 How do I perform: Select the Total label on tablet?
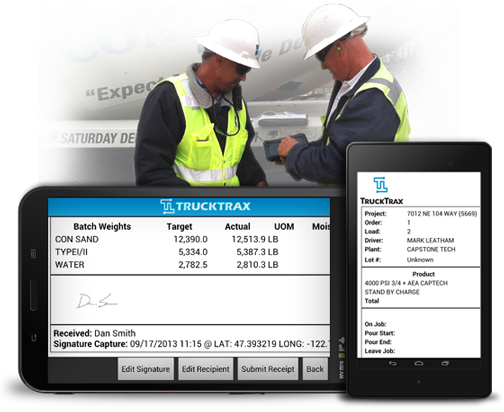click(372, 301)
